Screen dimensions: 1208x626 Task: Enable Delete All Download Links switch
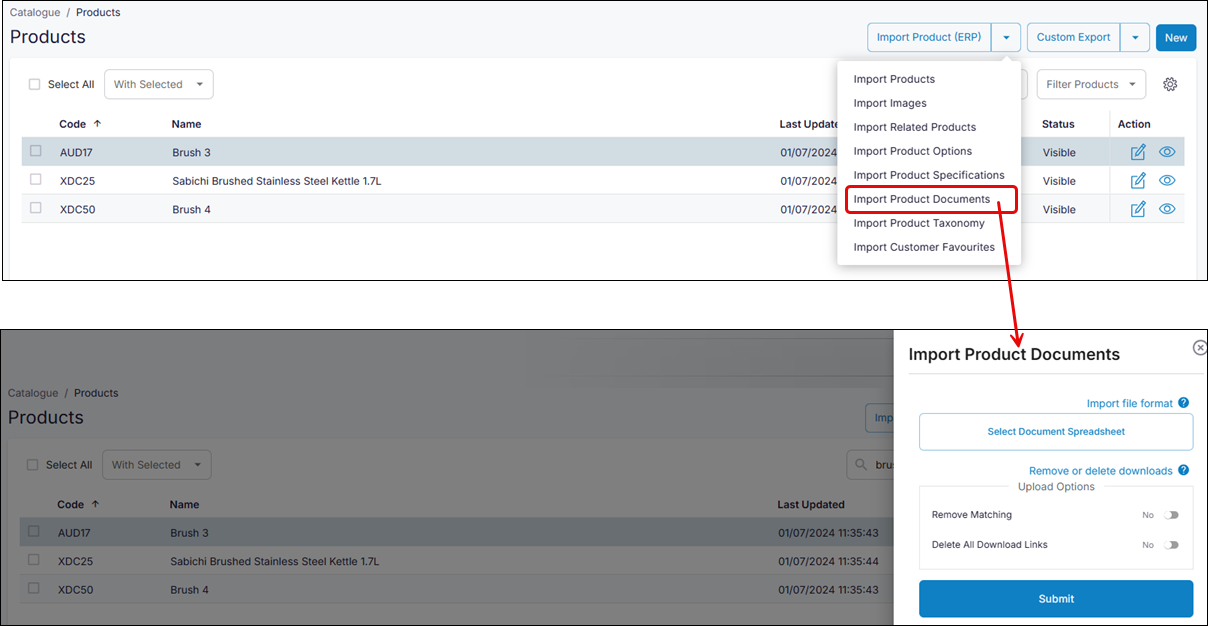coord(1171,545)
